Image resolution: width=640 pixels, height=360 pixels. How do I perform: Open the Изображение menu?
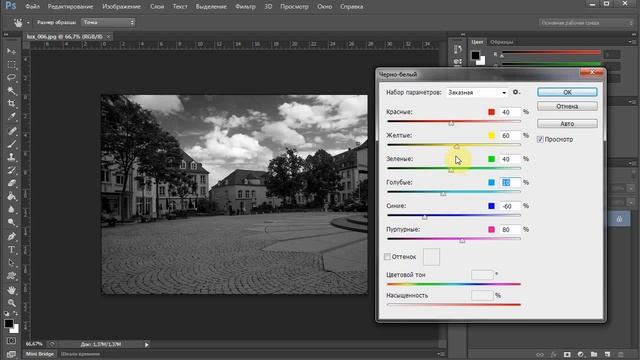click(121, 7)
